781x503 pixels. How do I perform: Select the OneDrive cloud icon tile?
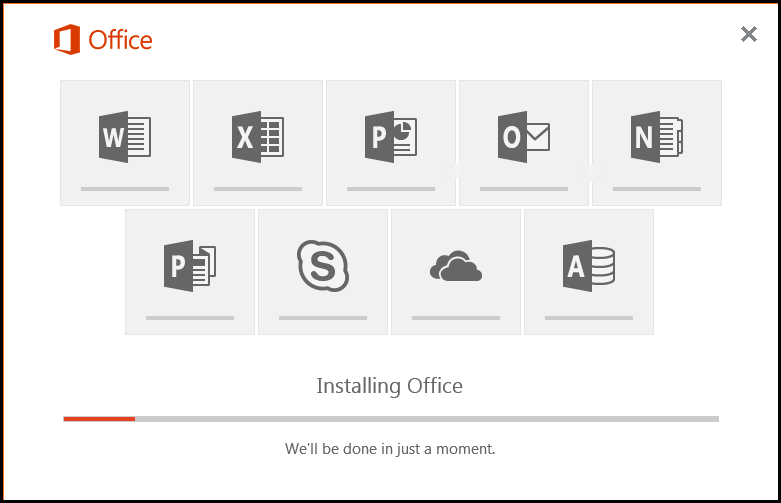coord(456,272)
